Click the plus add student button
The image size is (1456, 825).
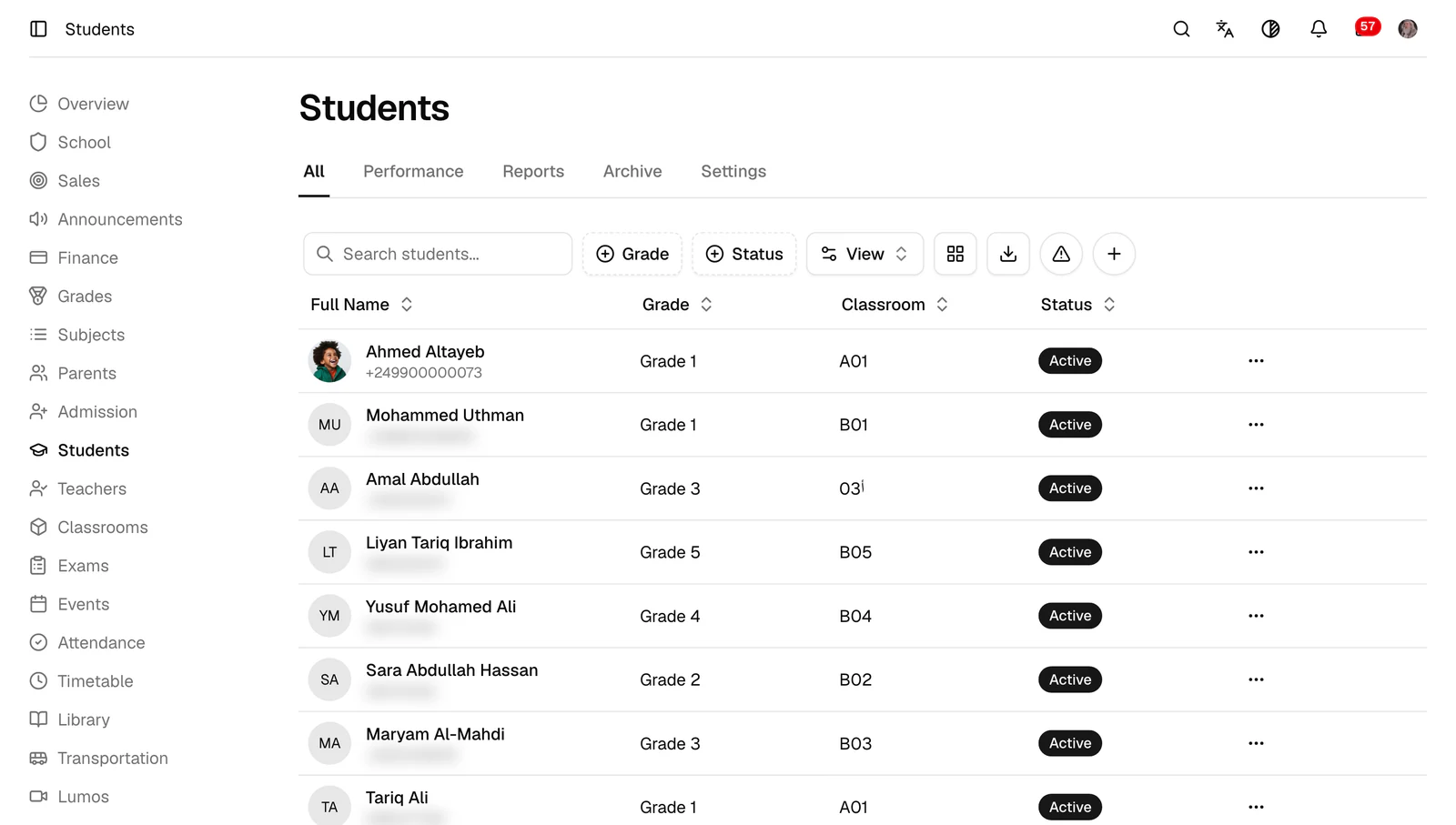(1114, 254)
